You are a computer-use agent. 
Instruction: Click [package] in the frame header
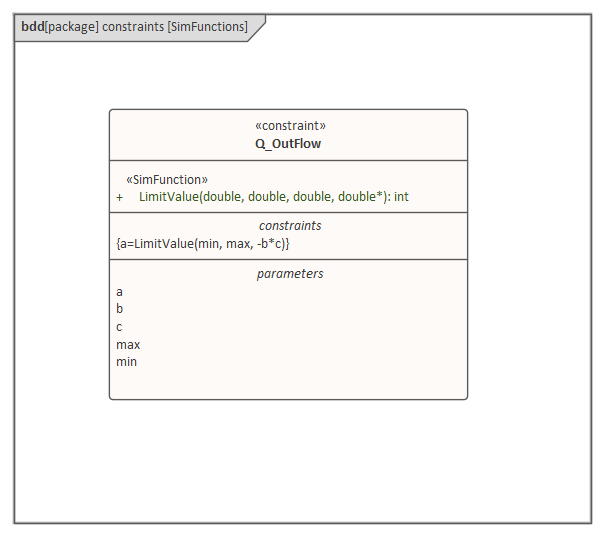pos(72,27)
